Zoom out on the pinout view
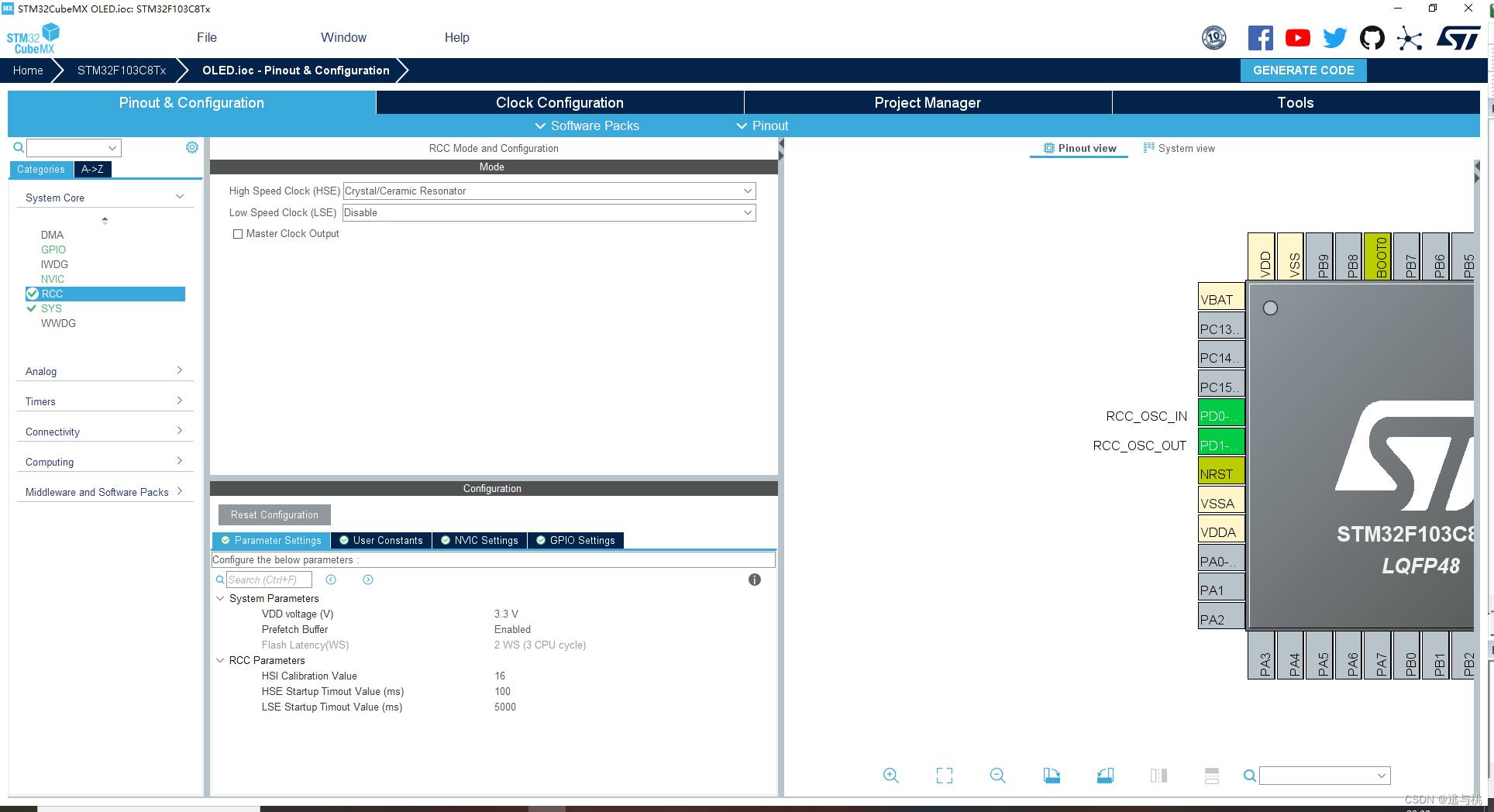 pyautogui.click(x=998, y=776)
